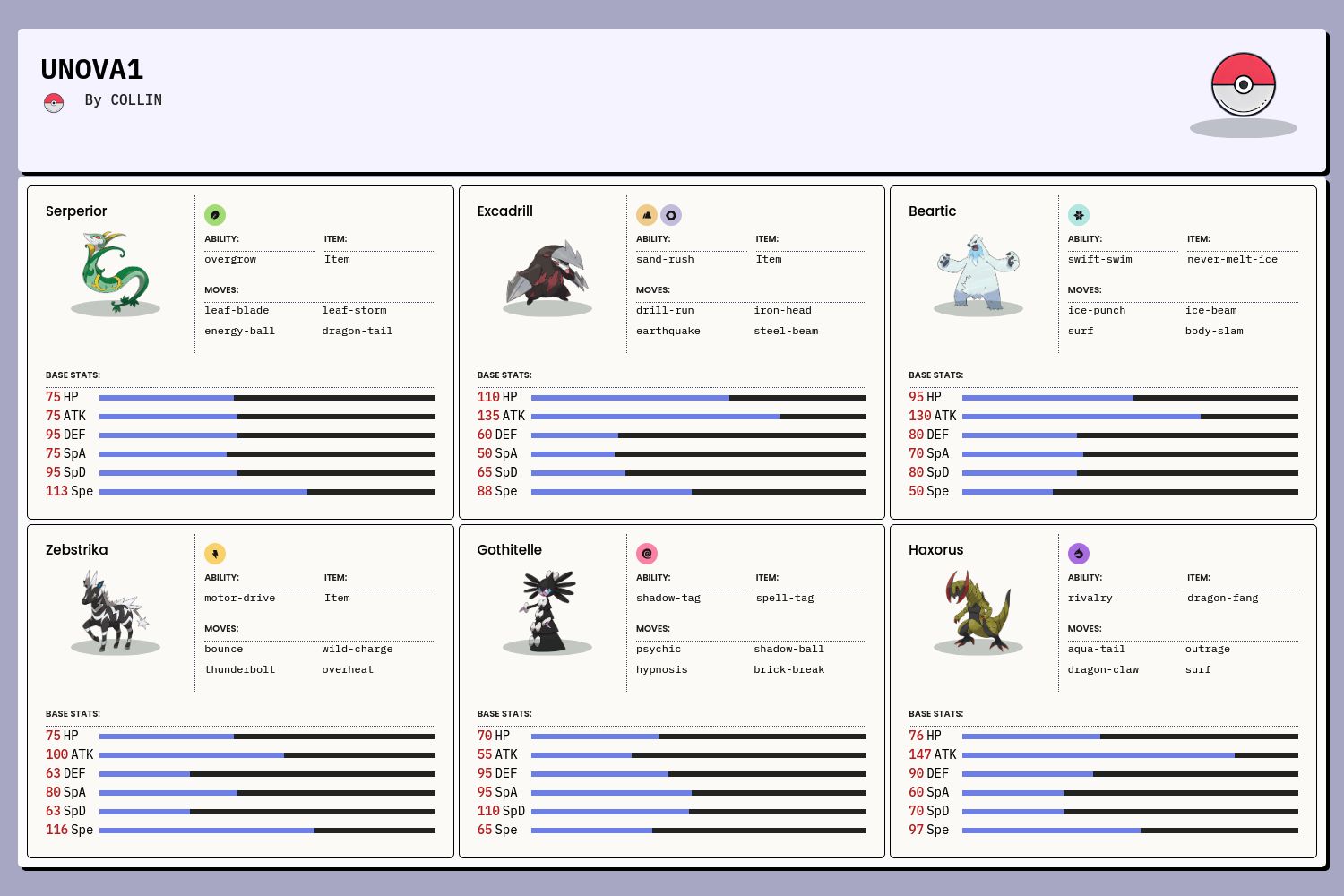This screenshot has width=1344, height=896.
Task: Click the Zebstrika name heading
Action: (x=77, y=550)
